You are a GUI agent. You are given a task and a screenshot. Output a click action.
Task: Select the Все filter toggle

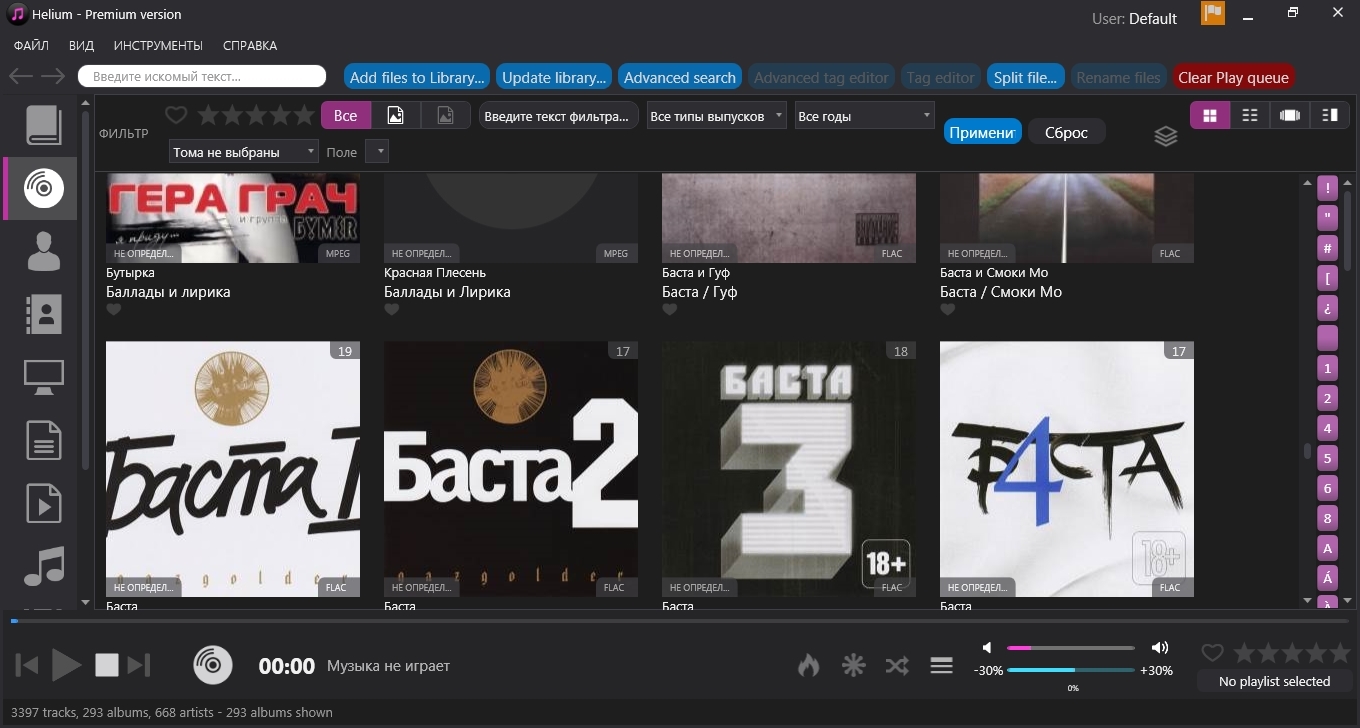[x=346, y=115]
